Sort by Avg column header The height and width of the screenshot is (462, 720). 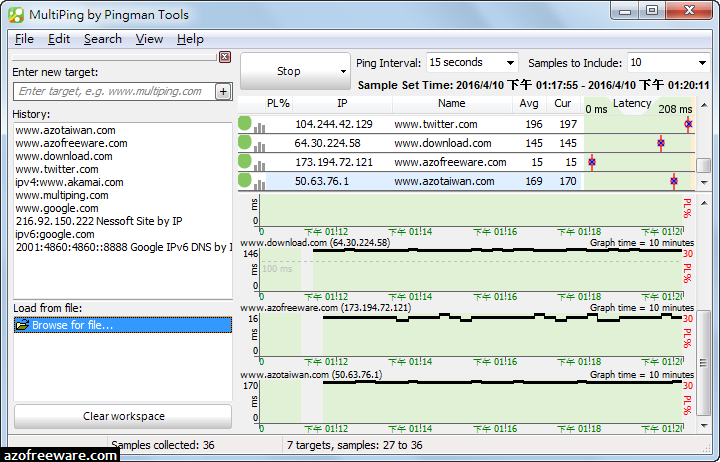pyautogui.click(x=529, y=104)
